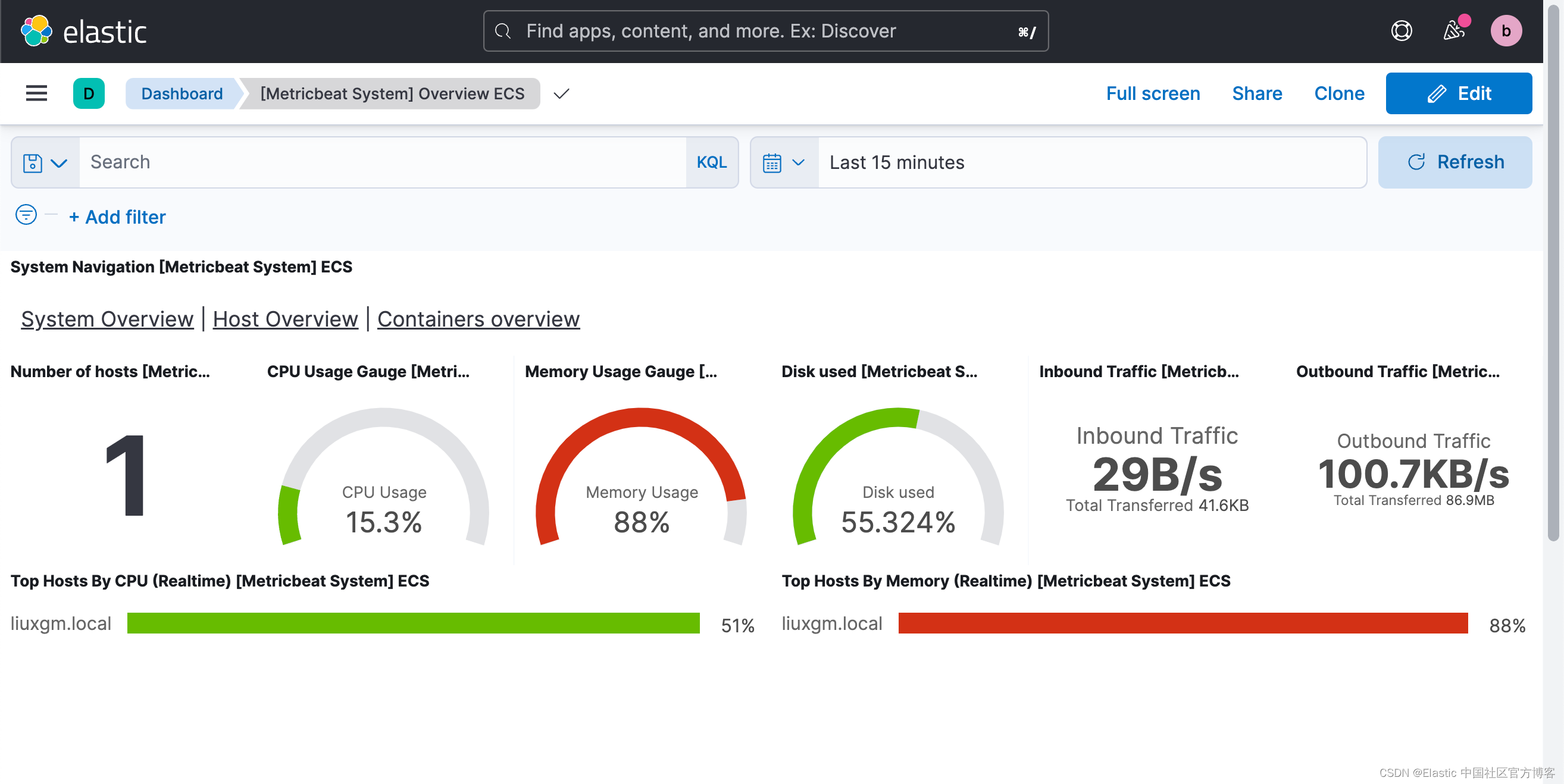Image resolution: width=1564 pixels, height=784 pixels.
Task: Open the saved query menu via disk icon
Action: [x=32, y=162]
